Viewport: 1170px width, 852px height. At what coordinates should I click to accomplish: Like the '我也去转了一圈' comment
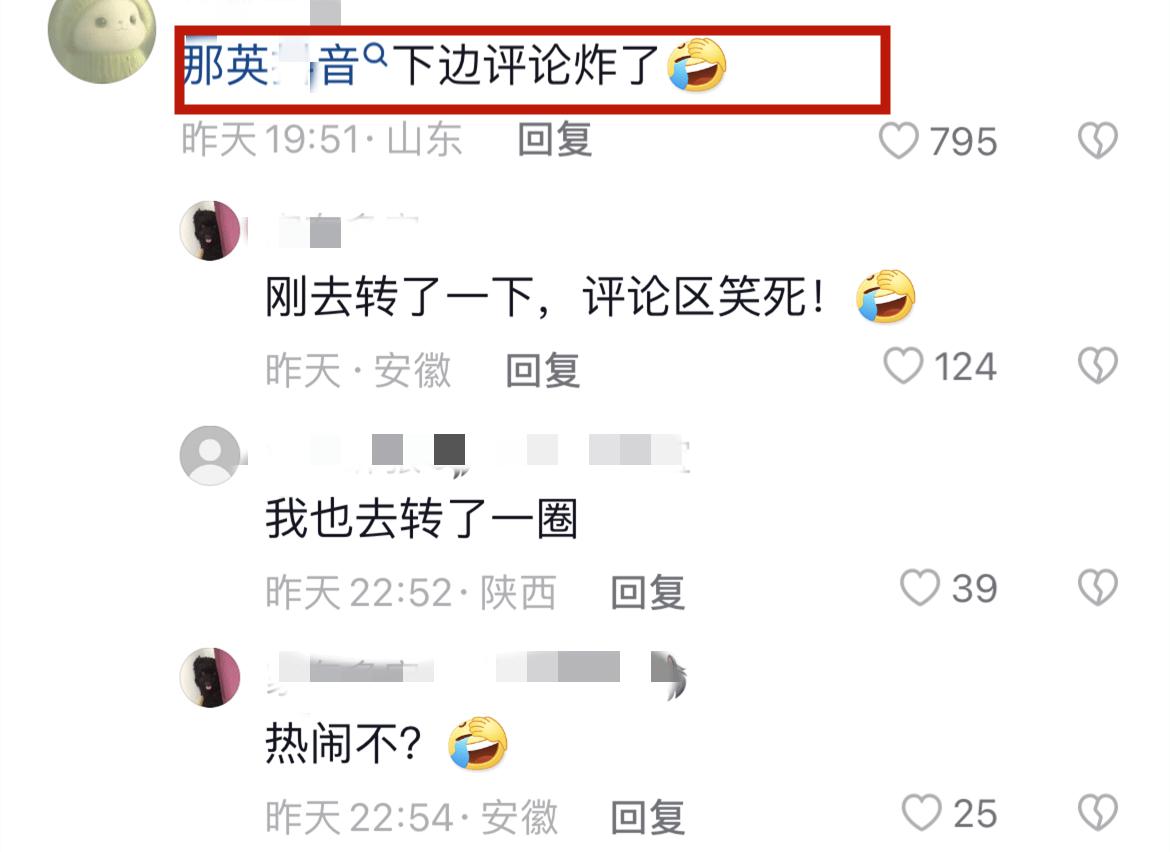[919, 588]
